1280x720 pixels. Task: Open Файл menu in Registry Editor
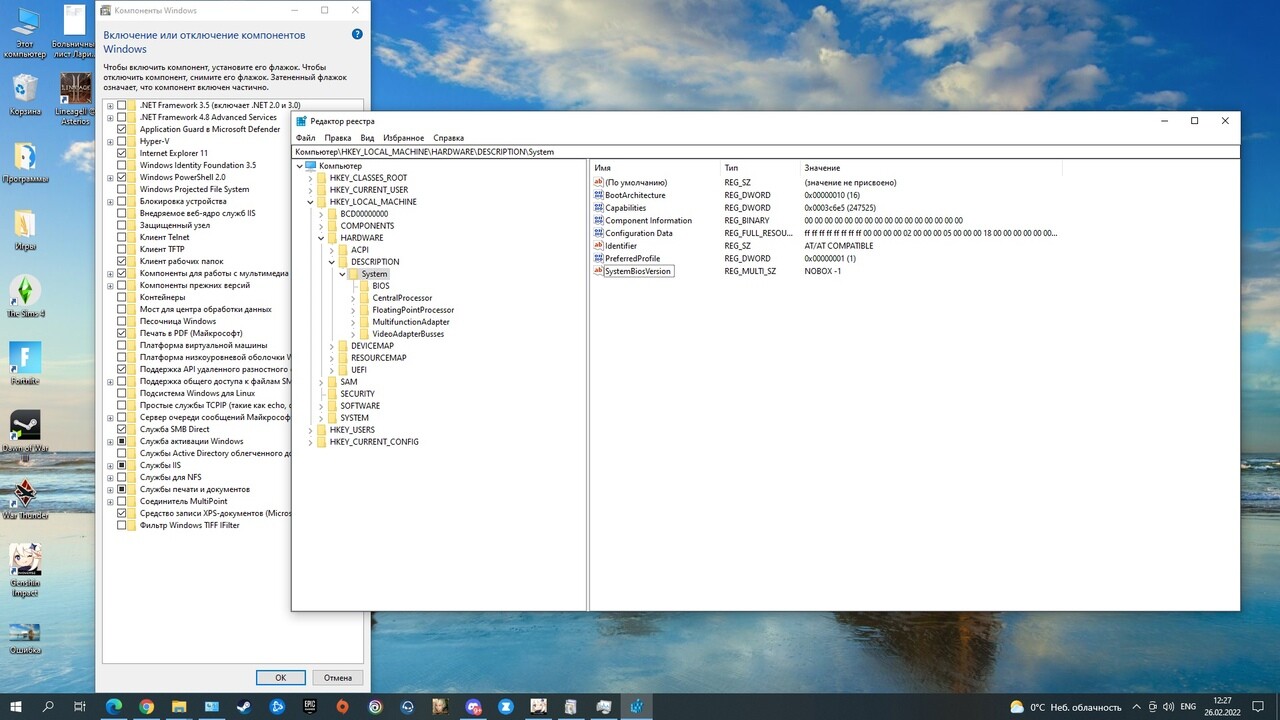pyautogui.click(x=305, y=138)
